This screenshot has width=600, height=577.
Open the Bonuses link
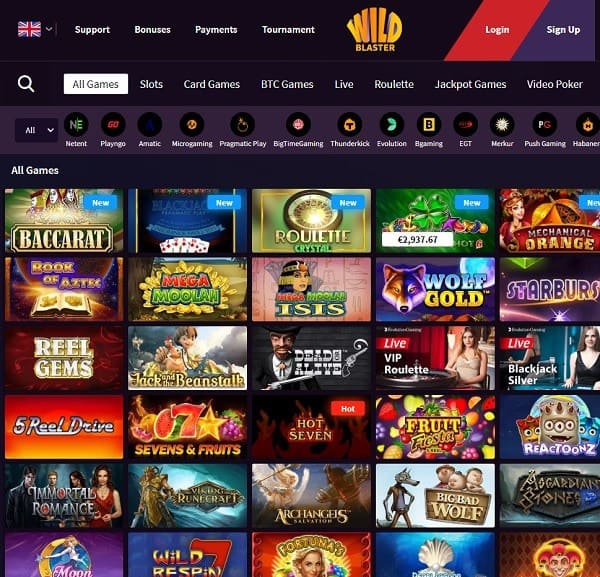[x=152, y=29]
